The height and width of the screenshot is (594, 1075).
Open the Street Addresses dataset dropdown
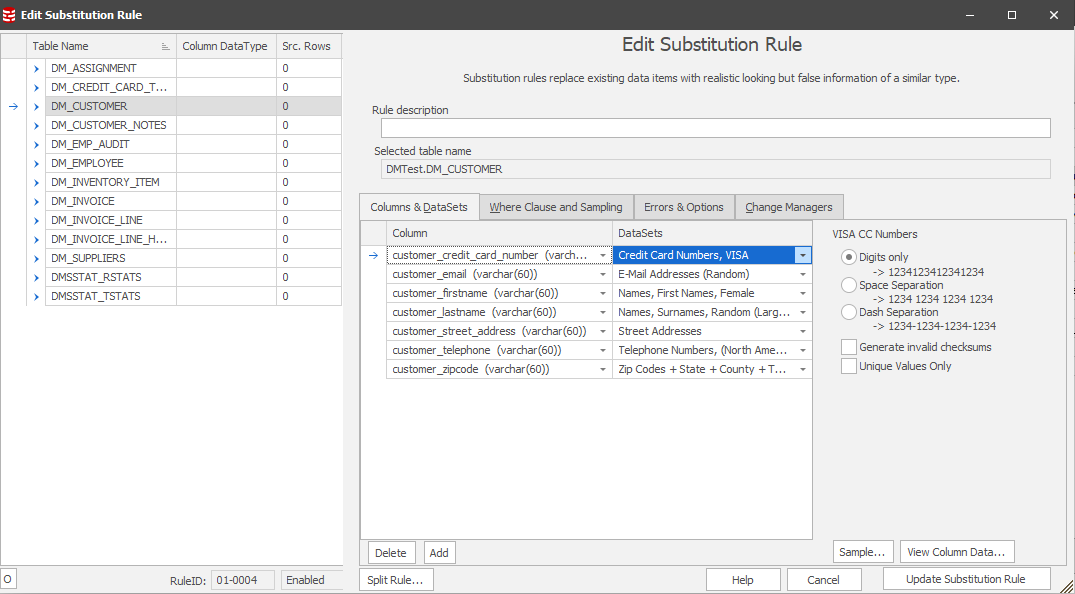(802, 331)
